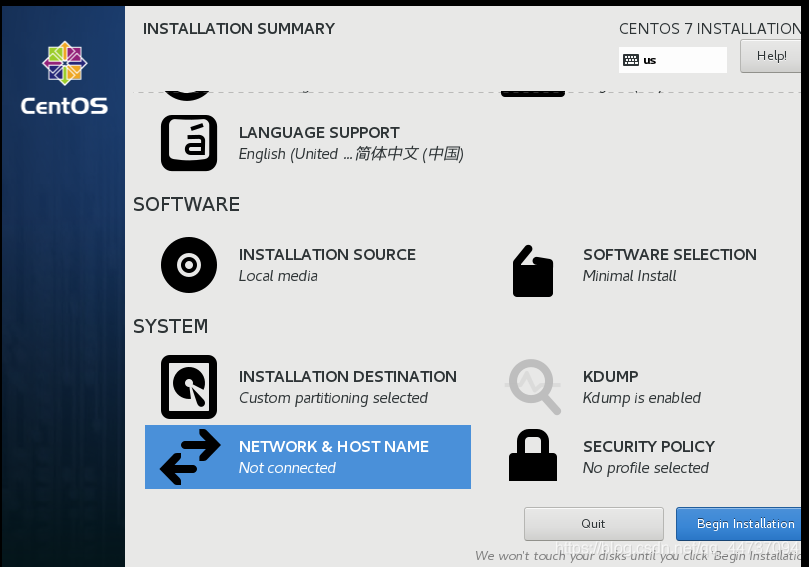Click the Network & Host Name arrows icon

pos(190,457)
